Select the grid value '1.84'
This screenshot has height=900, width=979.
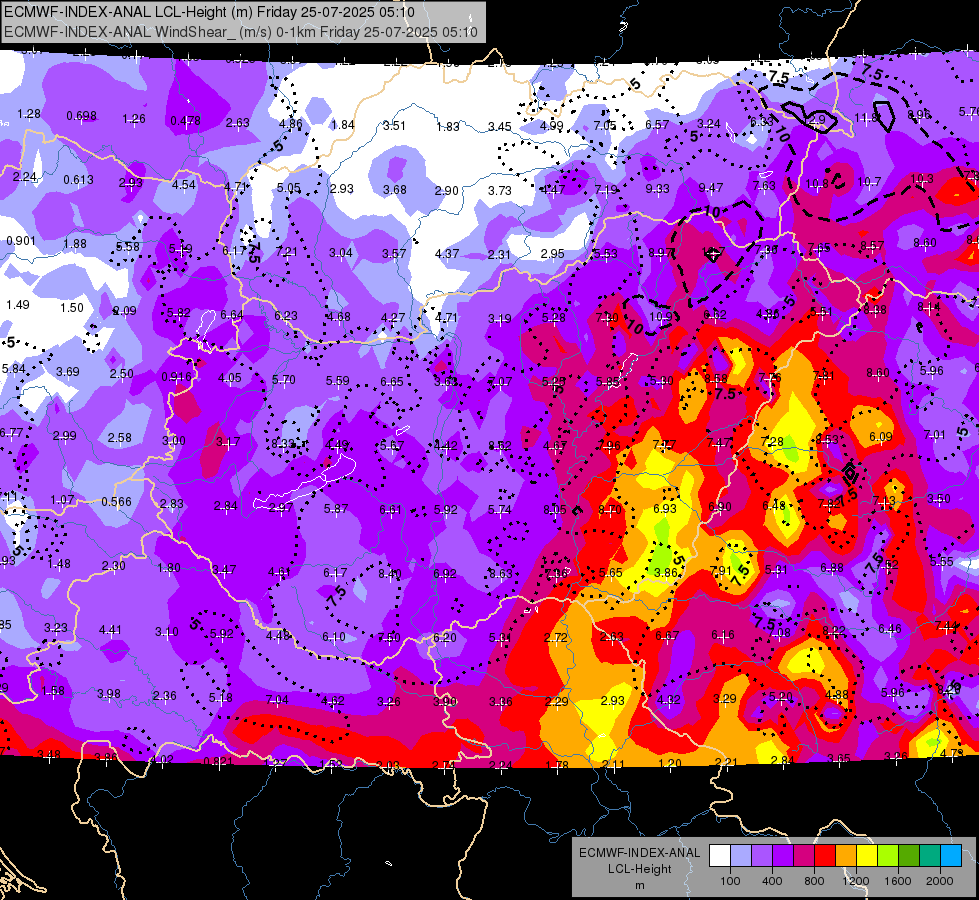pos(343,124)
